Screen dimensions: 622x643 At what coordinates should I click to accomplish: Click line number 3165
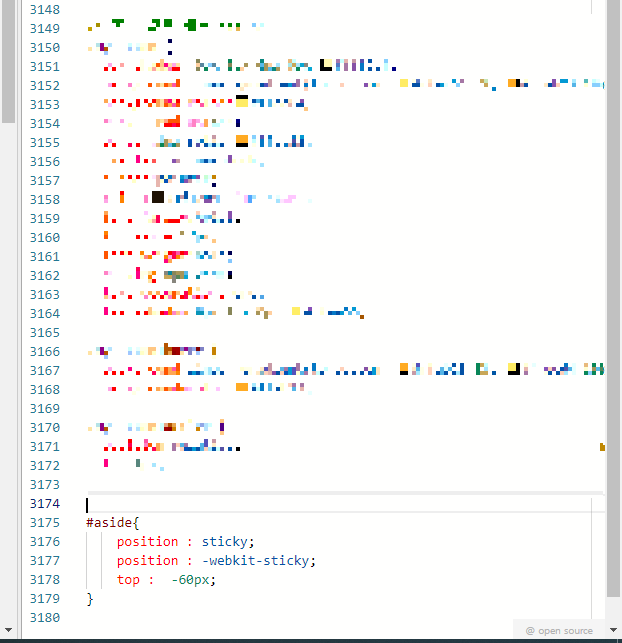coord(45,333)
